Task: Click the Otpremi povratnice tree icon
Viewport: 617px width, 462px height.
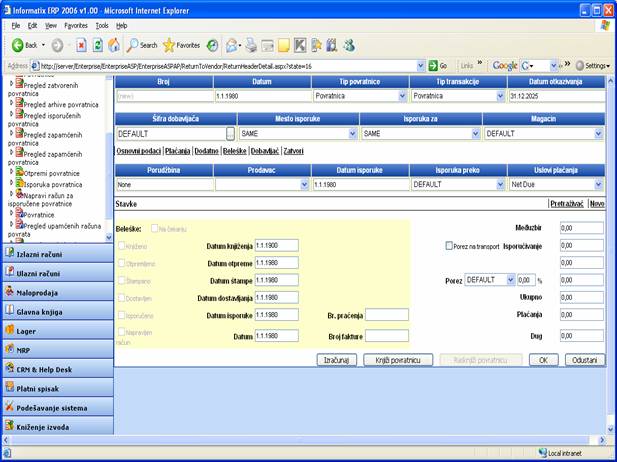Action: (19, 172)
